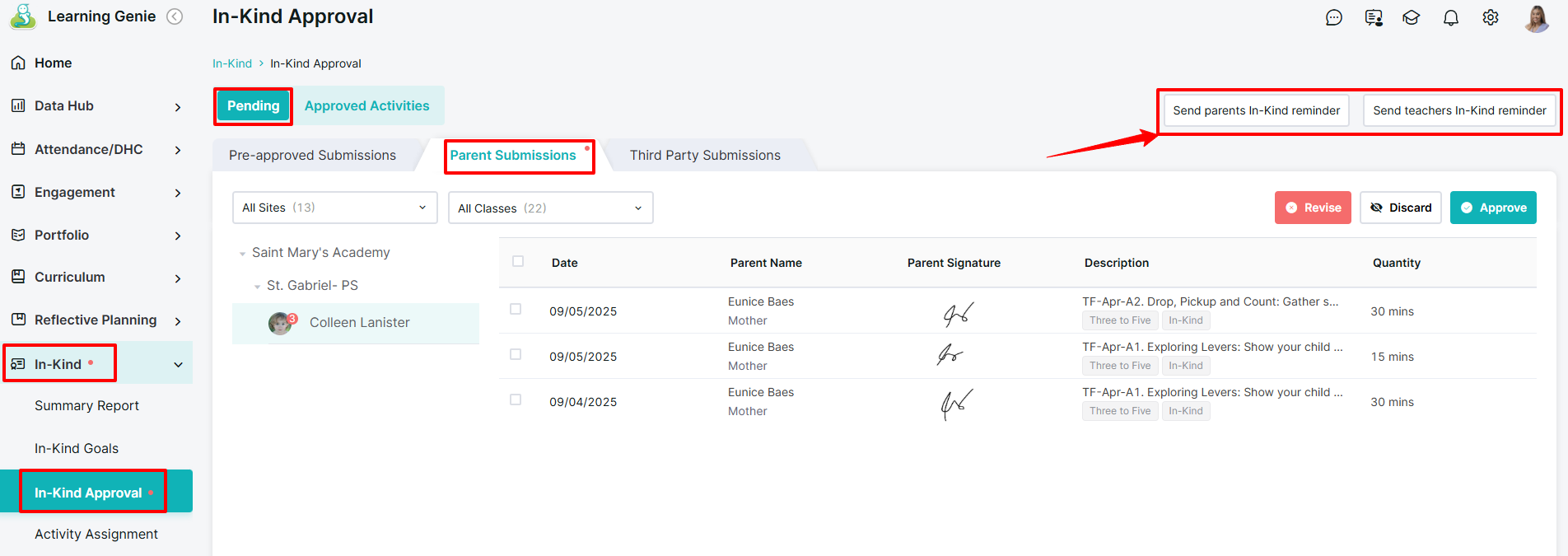The width and height of the screenshot is (1568, 556).
Task: Select Colleen Lanister in the class tree
Action: [x=359, y=323]
